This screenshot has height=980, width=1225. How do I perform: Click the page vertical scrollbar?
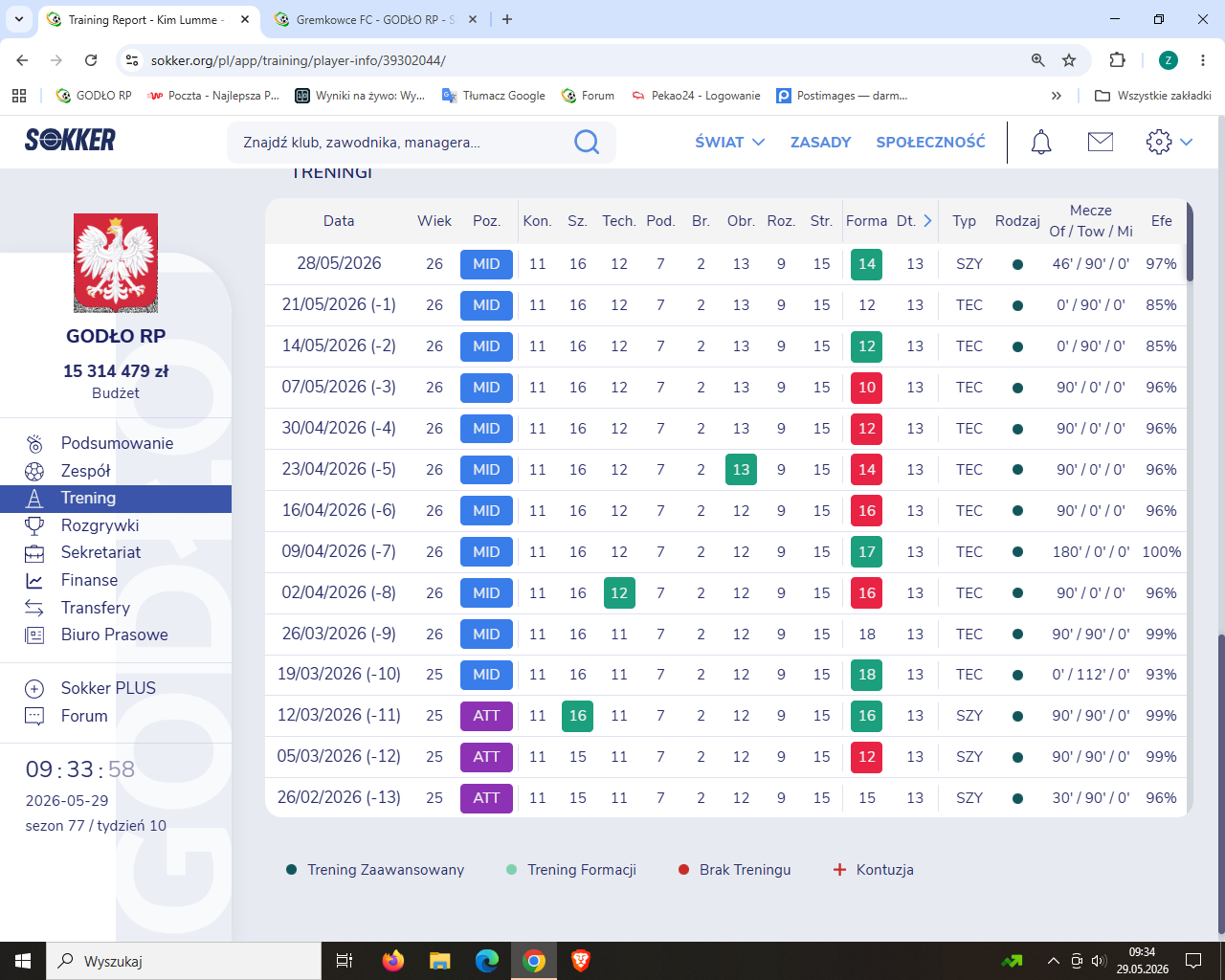(1219, 783)
